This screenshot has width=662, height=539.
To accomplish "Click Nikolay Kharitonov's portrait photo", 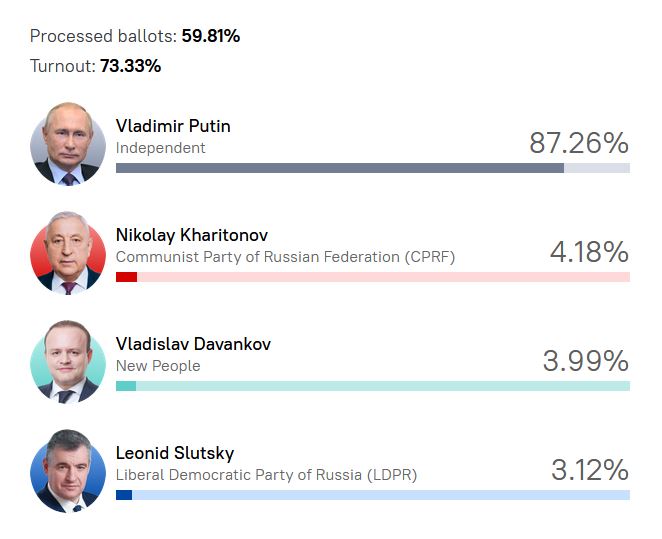I will [x=68, y=252].
